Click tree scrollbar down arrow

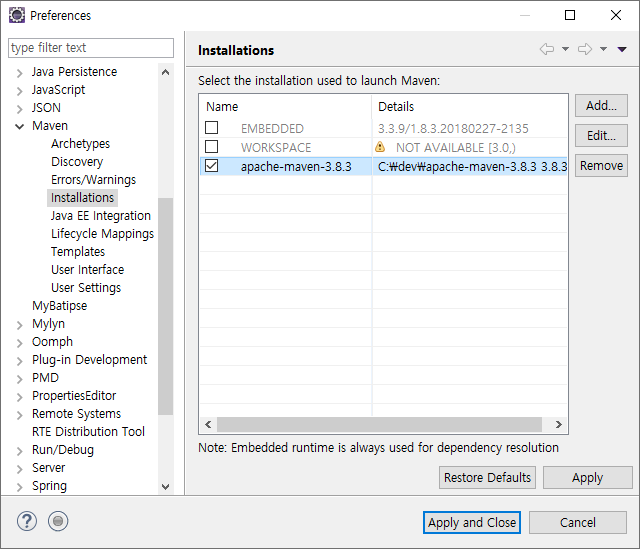165,487
